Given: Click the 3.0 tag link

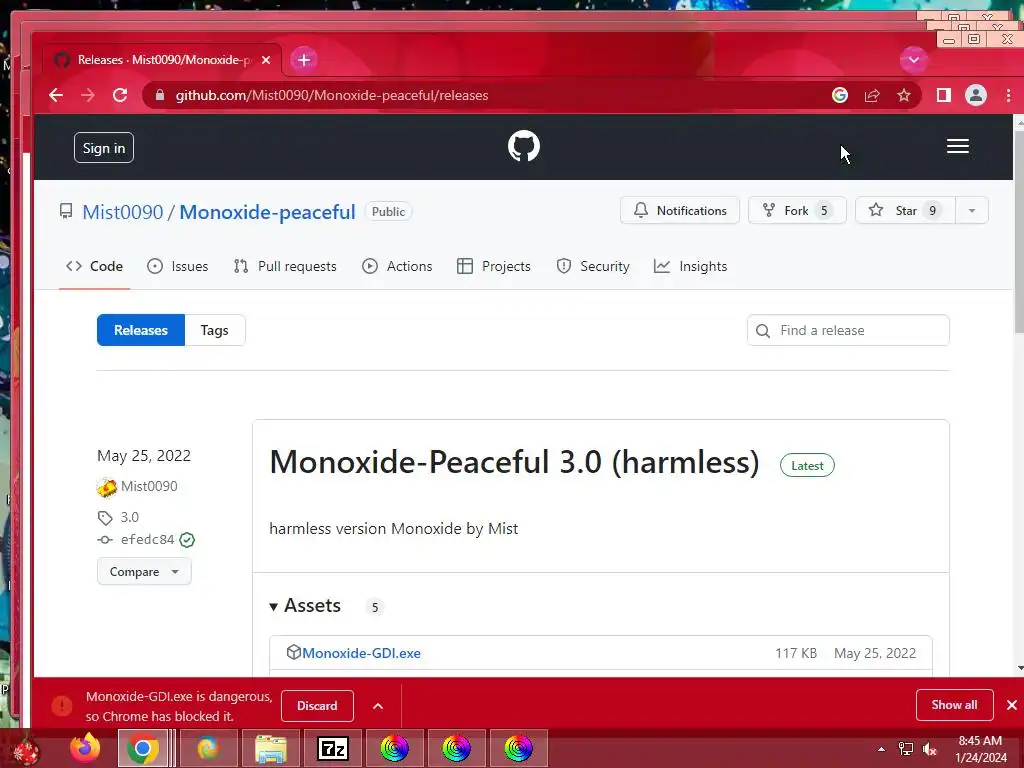Looking at the screenshot, I should 129,517.
